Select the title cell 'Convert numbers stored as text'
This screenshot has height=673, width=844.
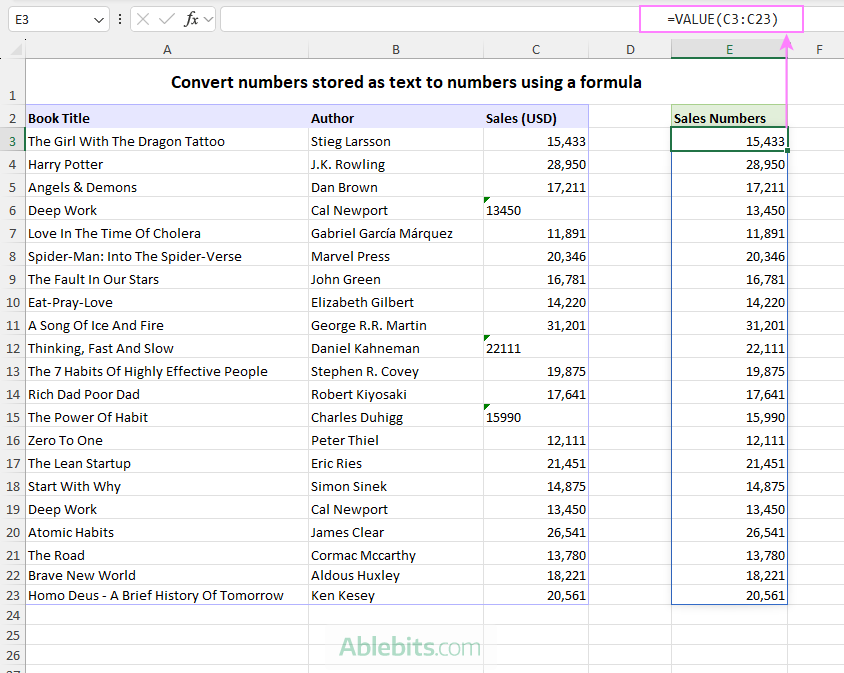point(406,82)
